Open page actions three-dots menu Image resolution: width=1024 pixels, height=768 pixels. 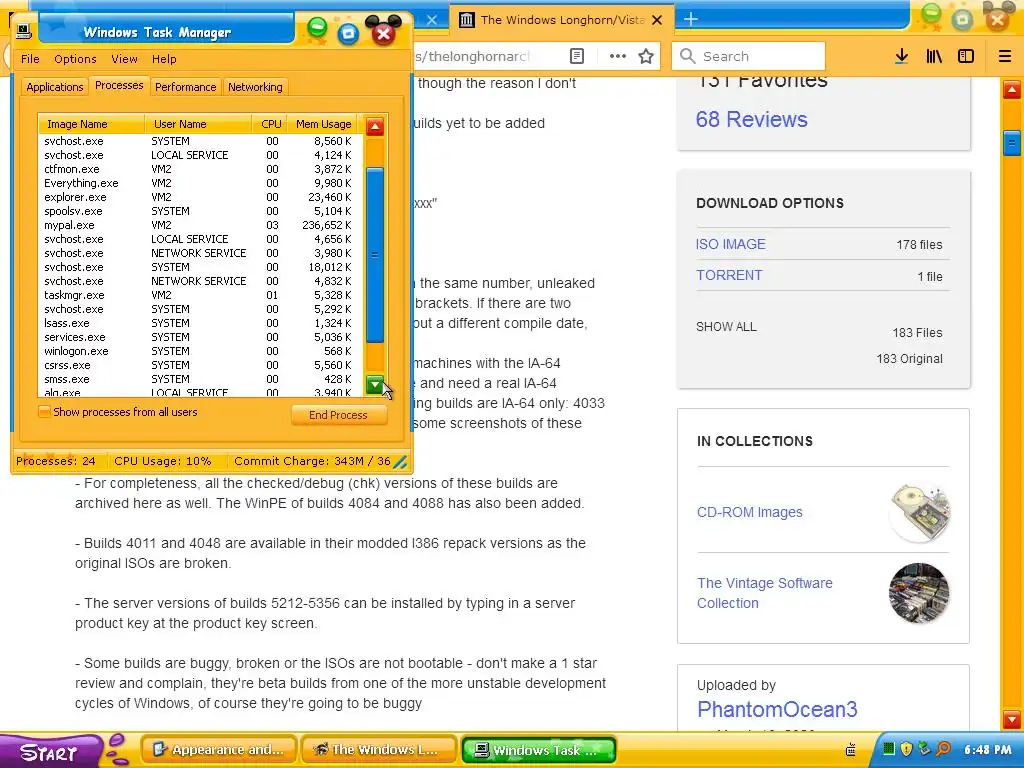point(617,56)
